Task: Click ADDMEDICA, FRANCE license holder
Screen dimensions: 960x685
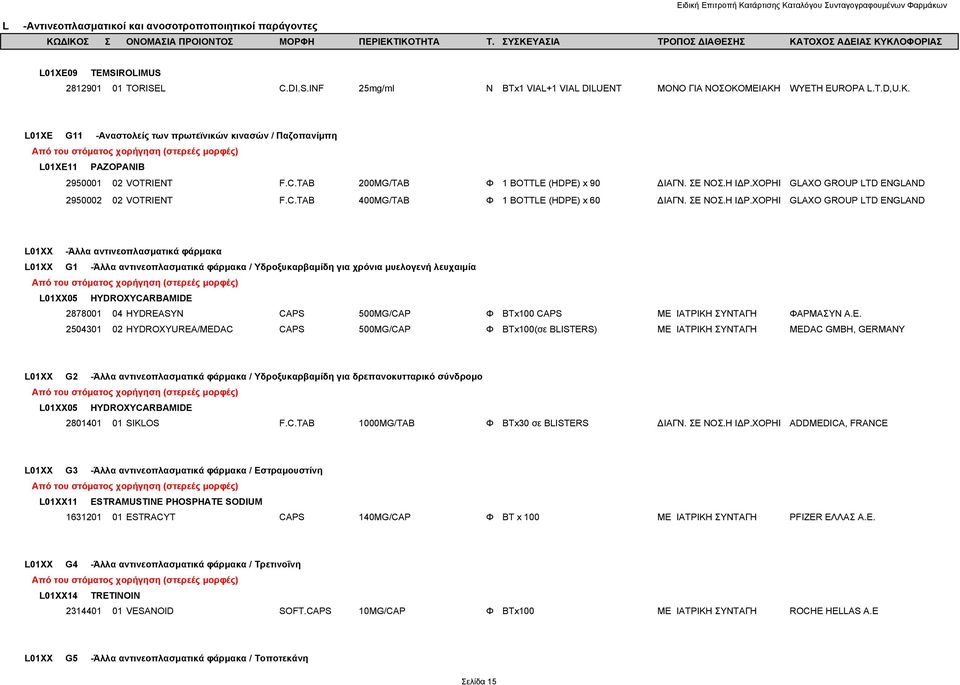Action: pos(838,423)
